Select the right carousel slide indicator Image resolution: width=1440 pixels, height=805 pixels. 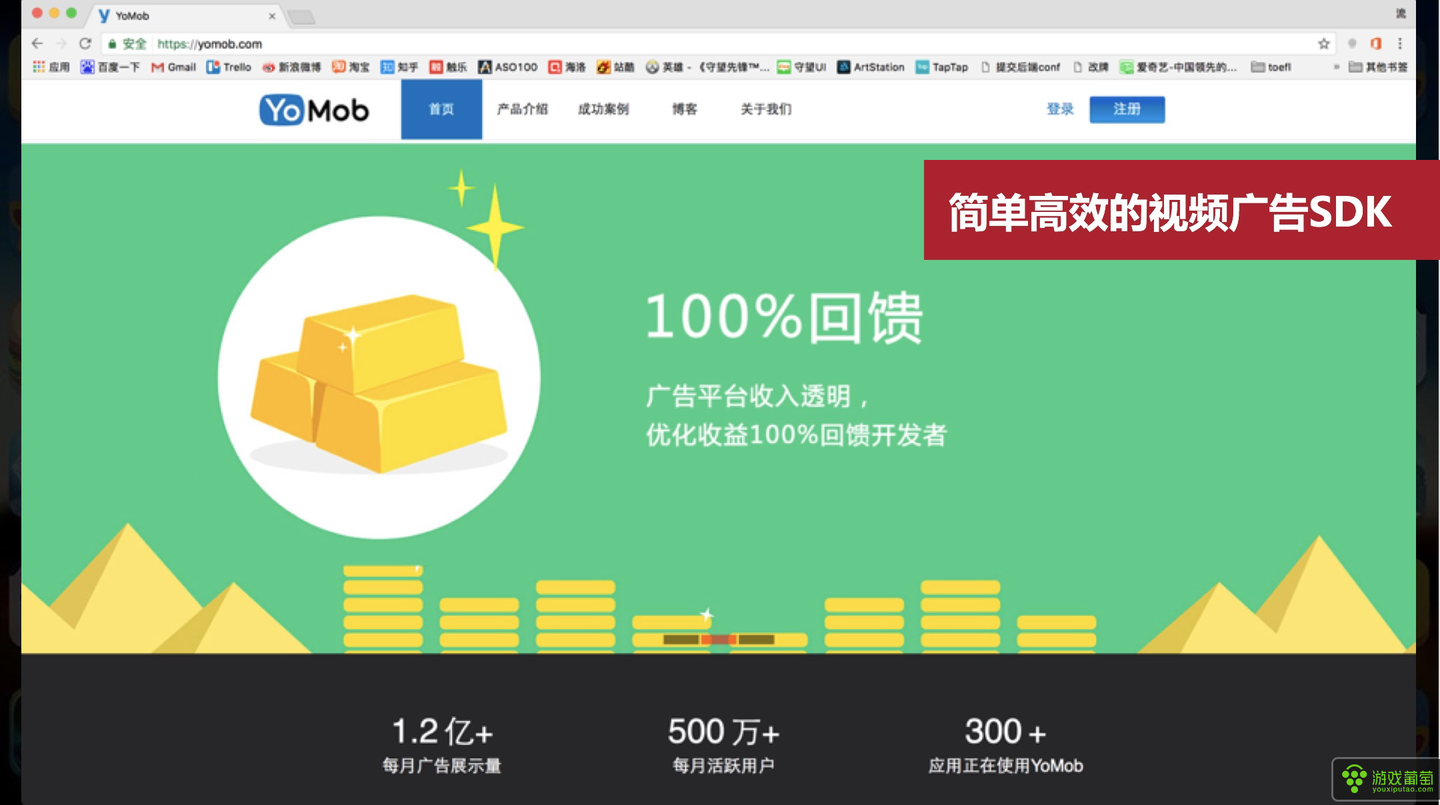[x=757, y=639]
